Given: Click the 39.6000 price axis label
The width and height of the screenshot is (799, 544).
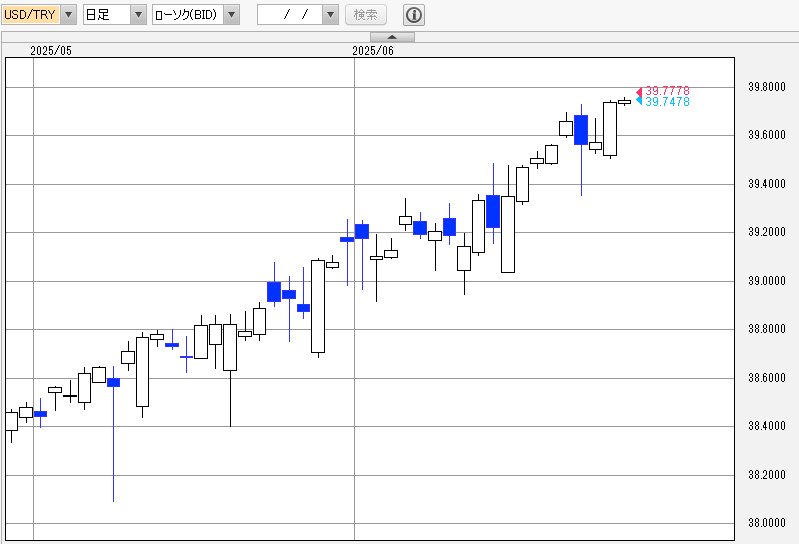Looking at the screenshot, I should point(767,135).
